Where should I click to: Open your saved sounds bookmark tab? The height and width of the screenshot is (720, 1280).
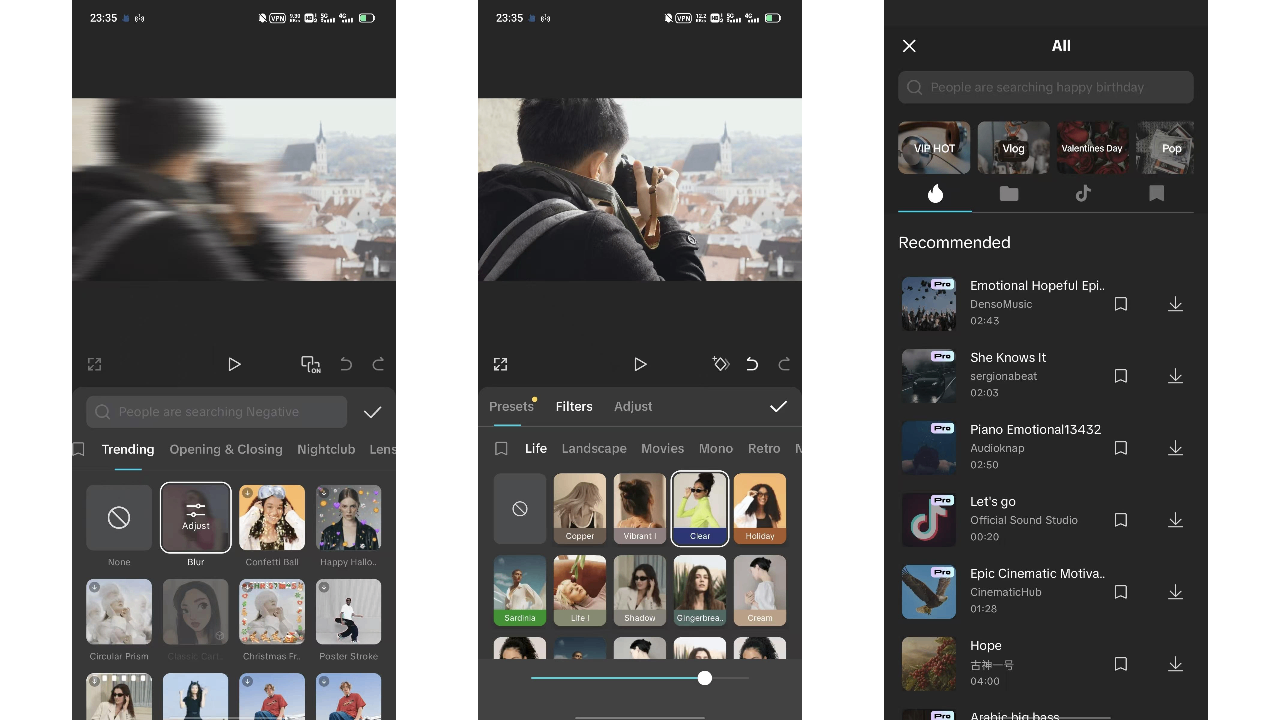[x=1156, y=193]
